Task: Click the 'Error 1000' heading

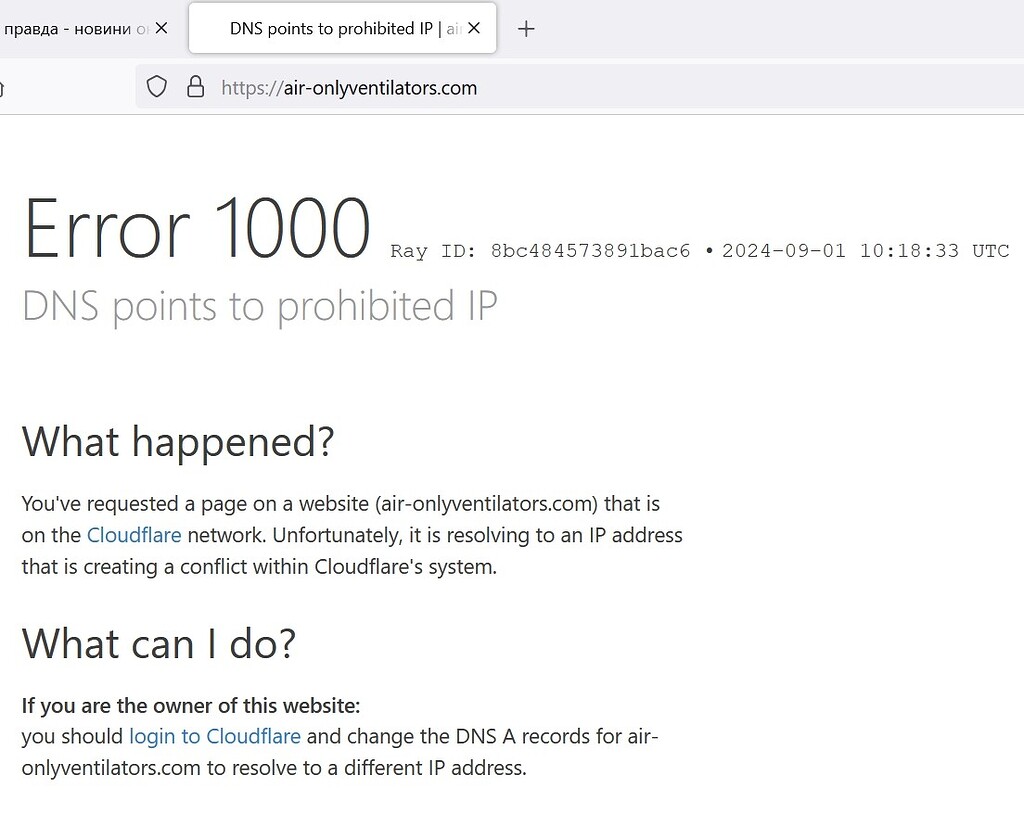Action: click(197, 228)
